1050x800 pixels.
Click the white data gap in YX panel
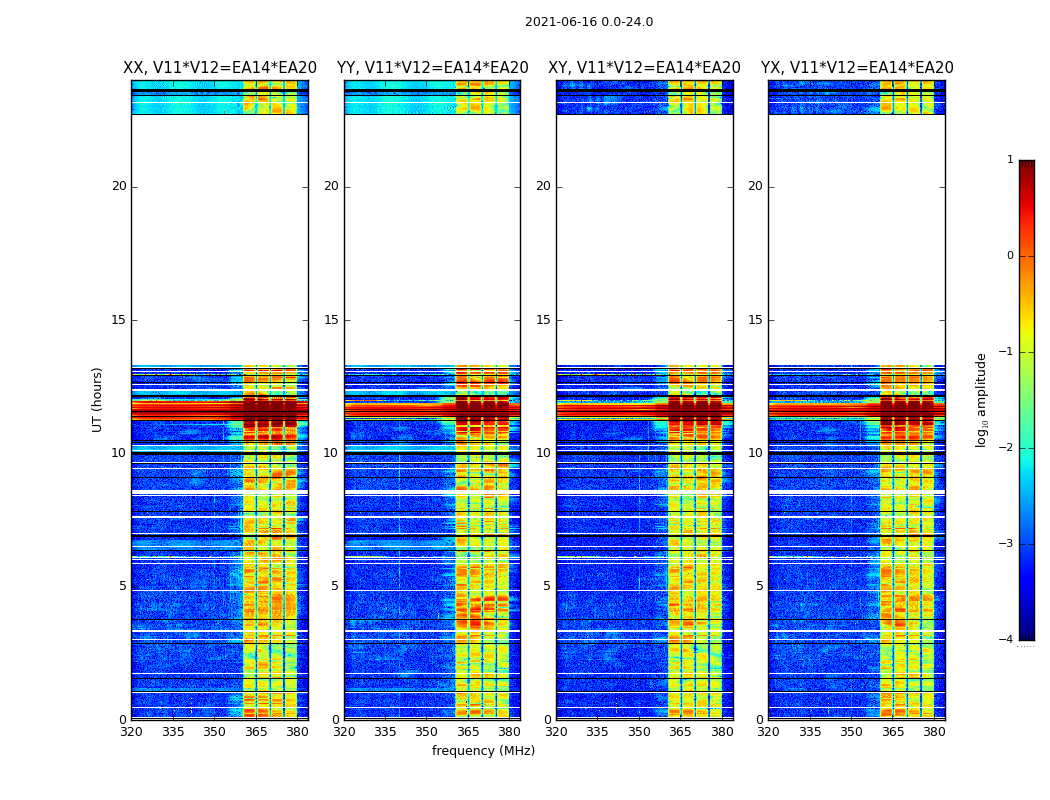coord(857,240)
